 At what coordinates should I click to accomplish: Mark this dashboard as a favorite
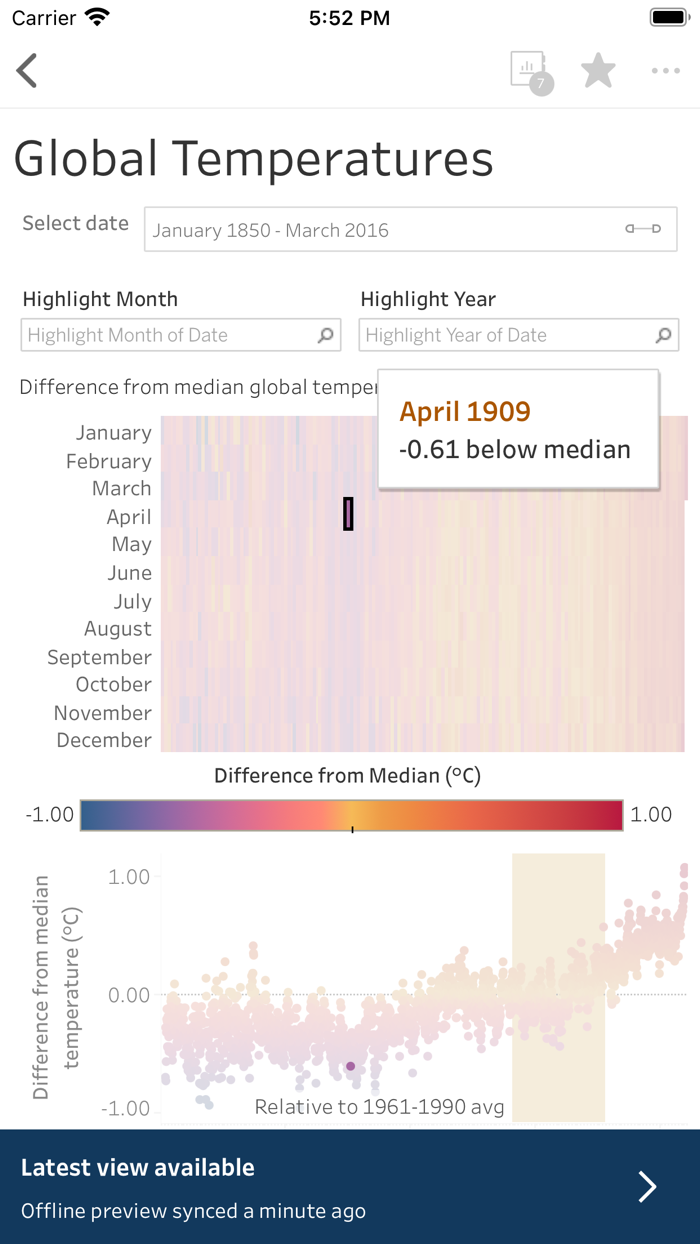tap(598, 70)
